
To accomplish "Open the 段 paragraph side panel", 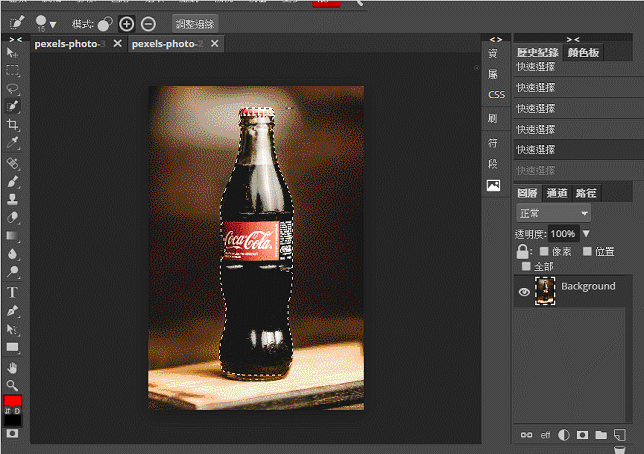I will click(493, 164).
